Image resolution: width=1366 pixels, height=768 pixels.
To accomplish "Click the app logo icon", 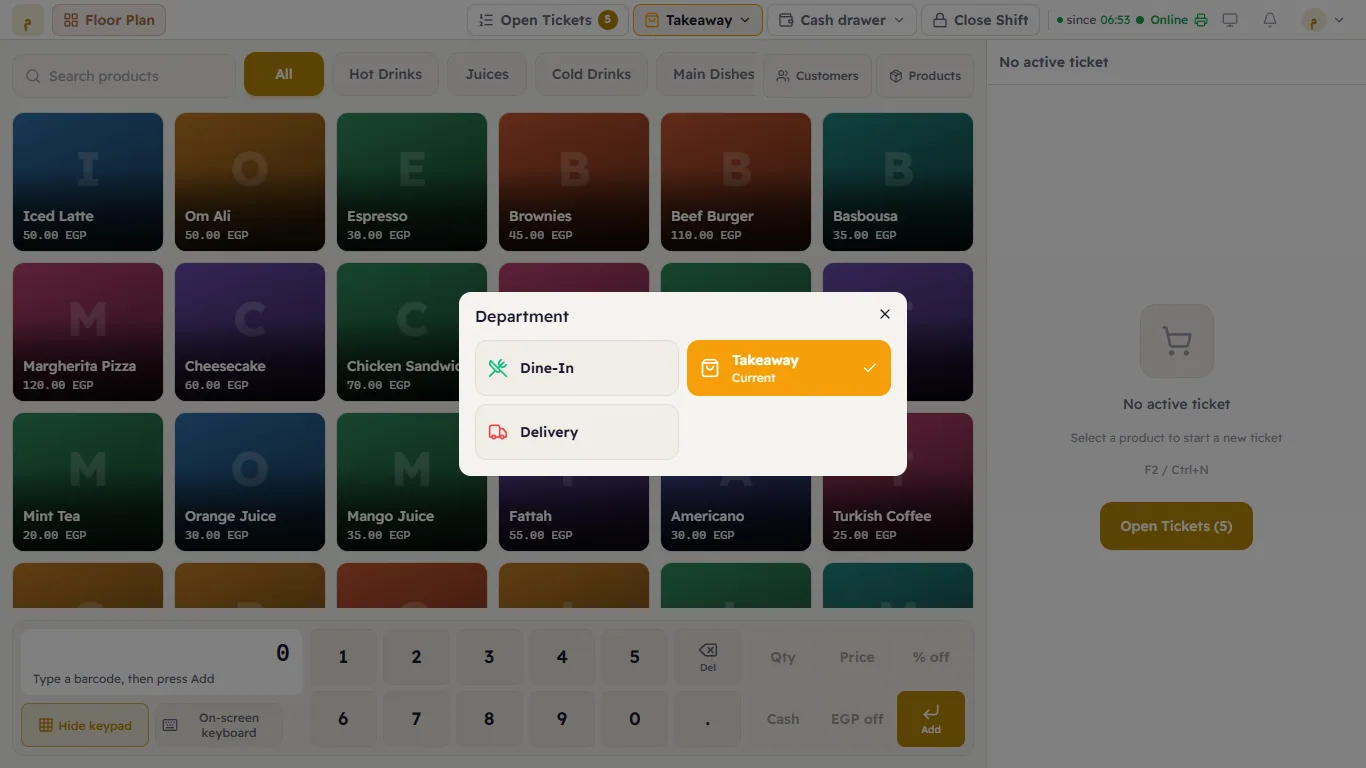I will click(x=28, y=20).
